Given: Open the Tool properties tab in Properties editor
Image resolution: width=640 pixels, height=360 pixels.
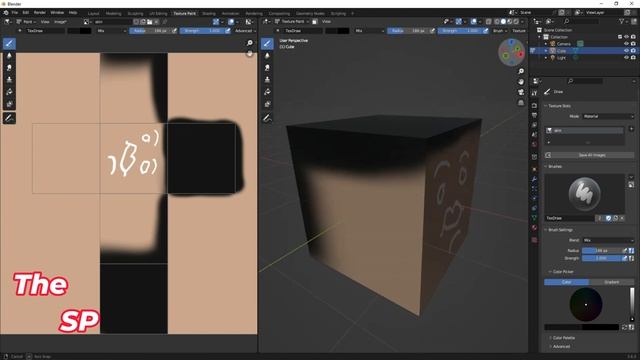Looking at the screenshot, I should click(x=534, y=93).
